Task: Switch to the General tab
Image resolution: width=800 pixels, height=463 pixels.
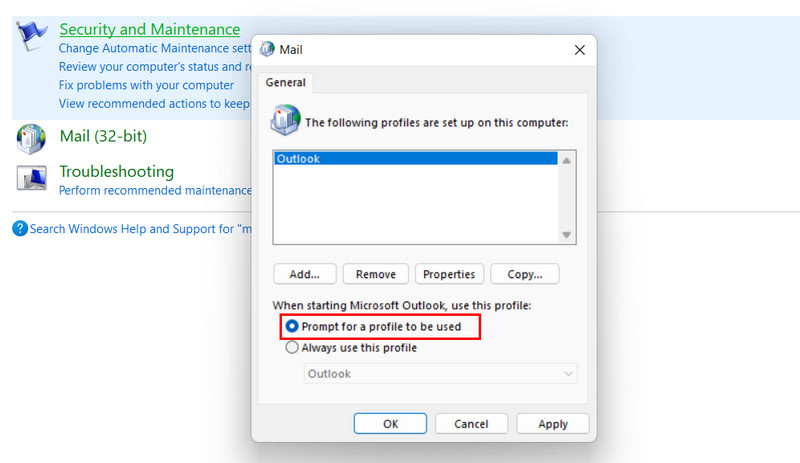Action: [x=286, y=82]
